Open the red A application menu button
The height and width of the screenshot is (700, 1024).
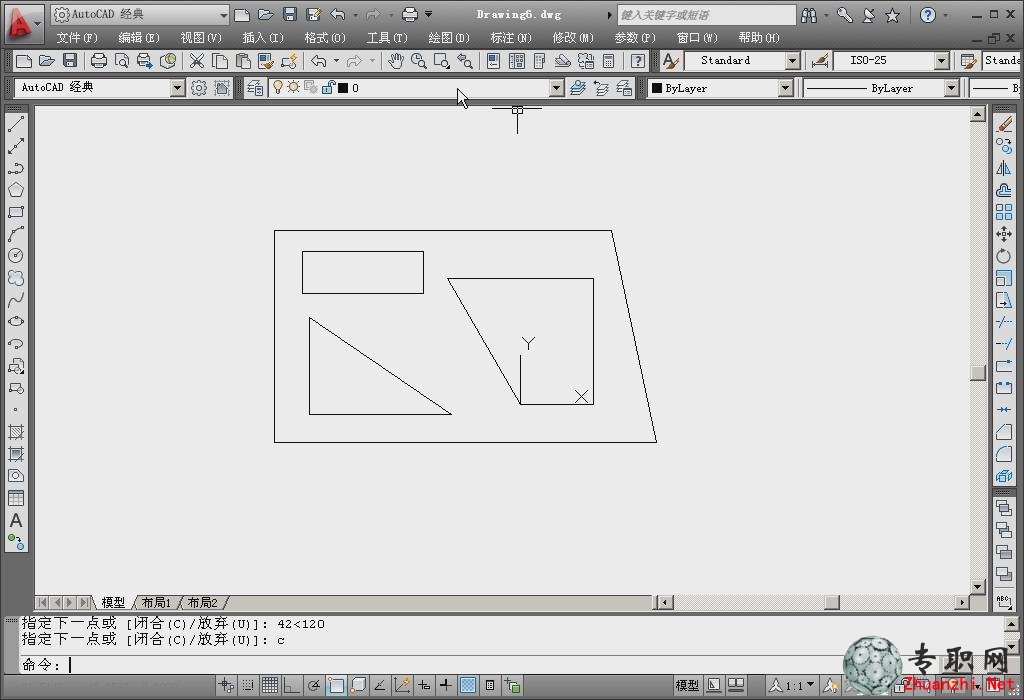click(24, 23)
